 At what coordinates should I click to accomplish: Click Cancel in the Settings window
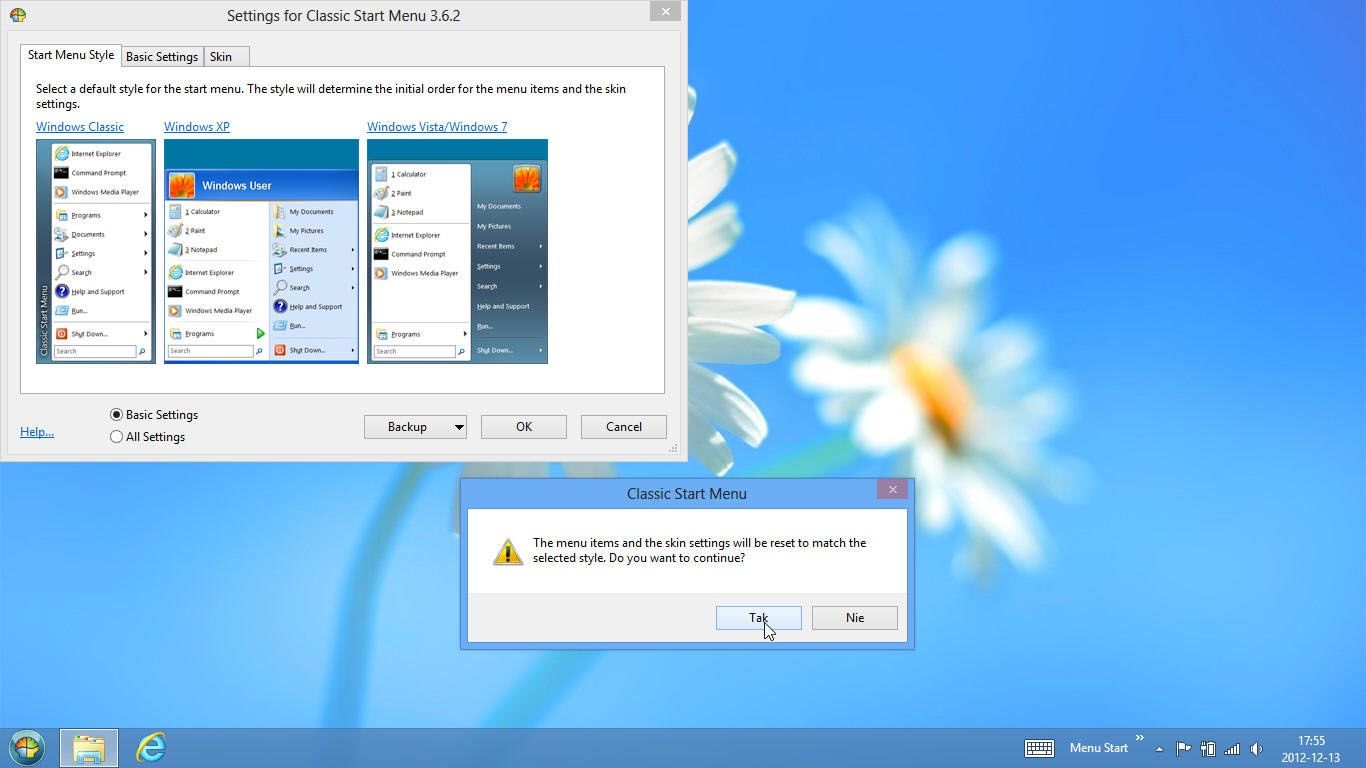(x=624, y=427)
